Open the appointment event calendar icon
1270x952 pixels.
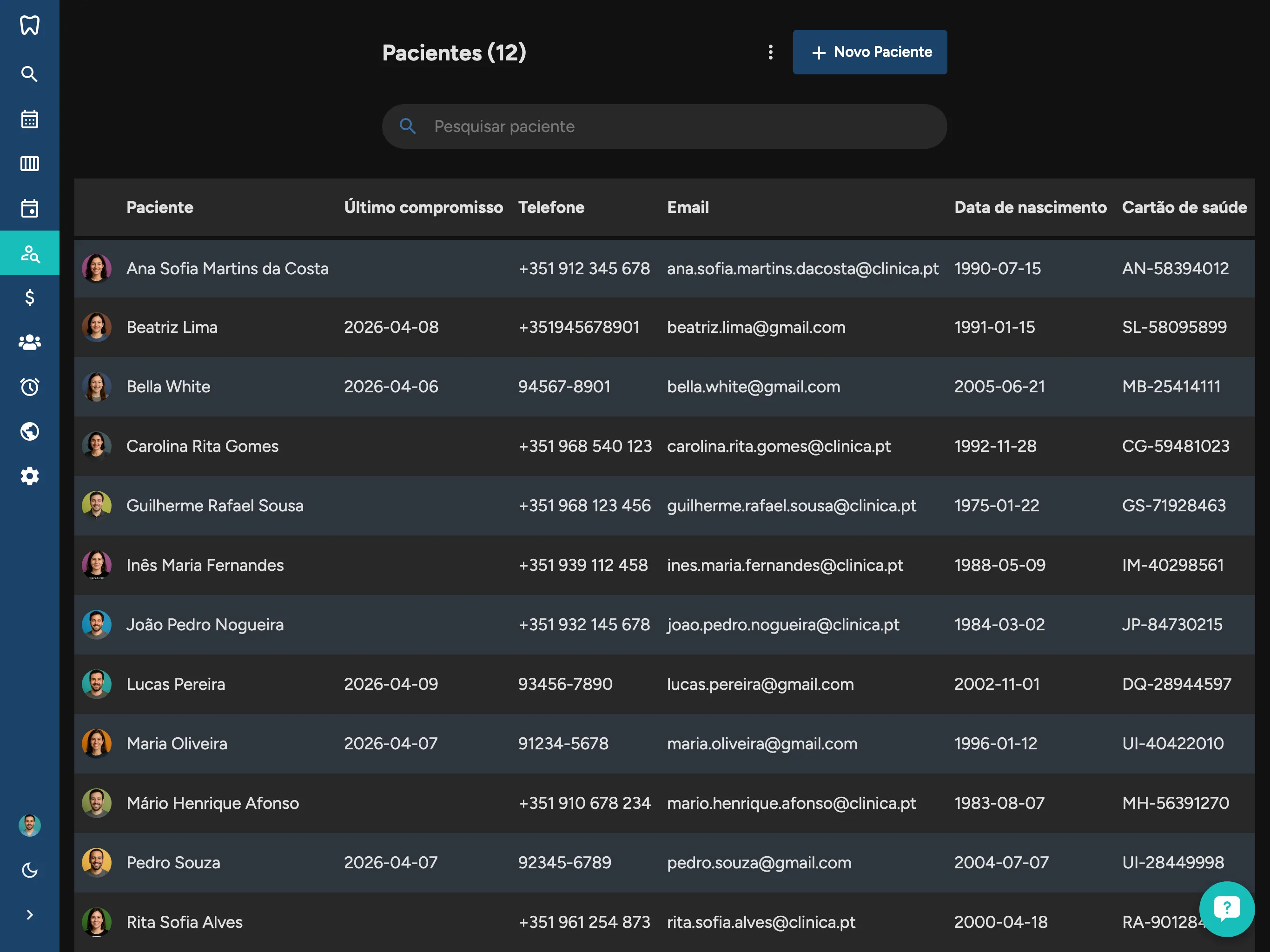(x=29, y=208)
